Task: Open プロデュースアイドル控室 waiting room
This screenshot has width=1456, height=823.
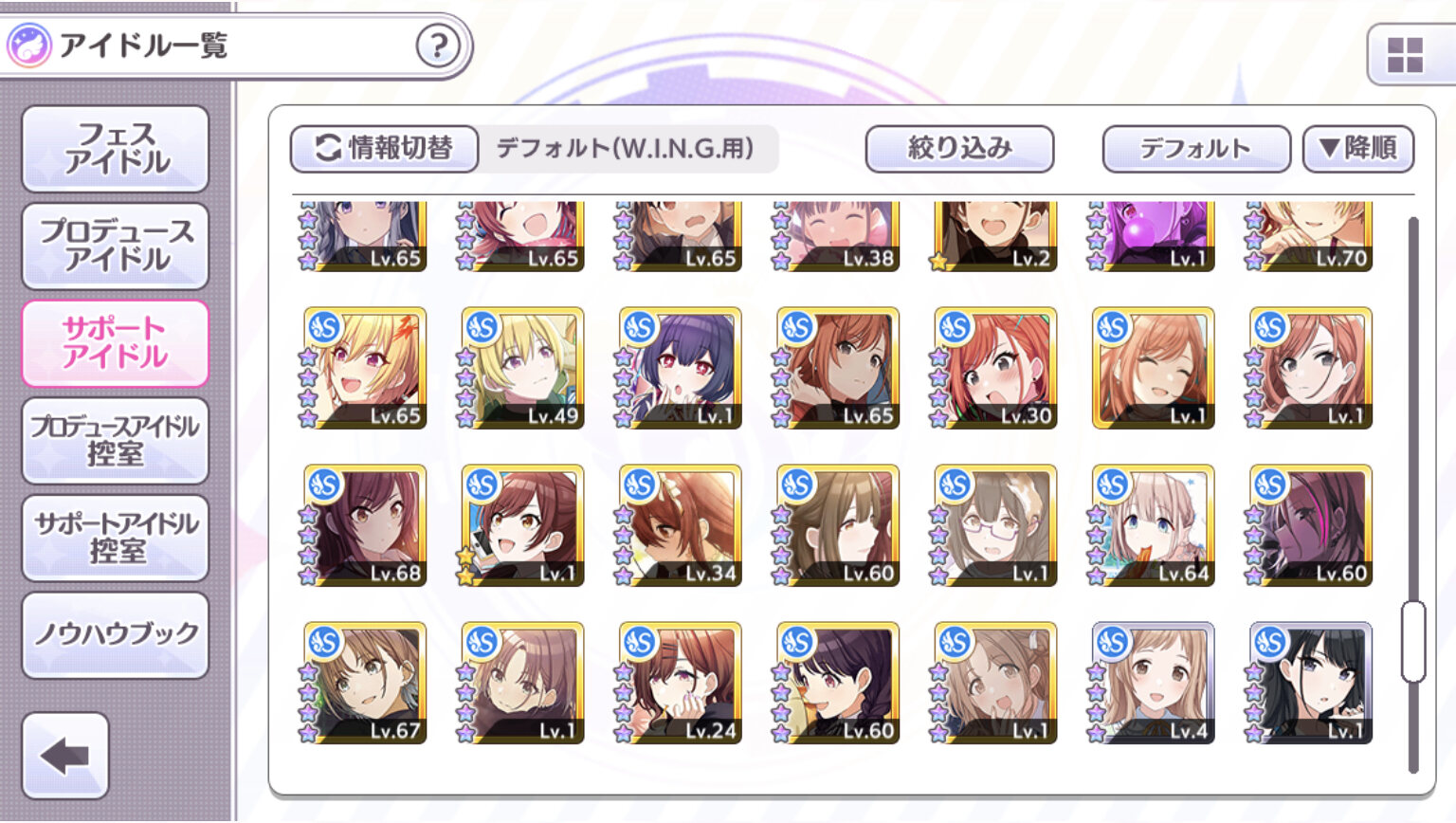Action: coord(116,441)
